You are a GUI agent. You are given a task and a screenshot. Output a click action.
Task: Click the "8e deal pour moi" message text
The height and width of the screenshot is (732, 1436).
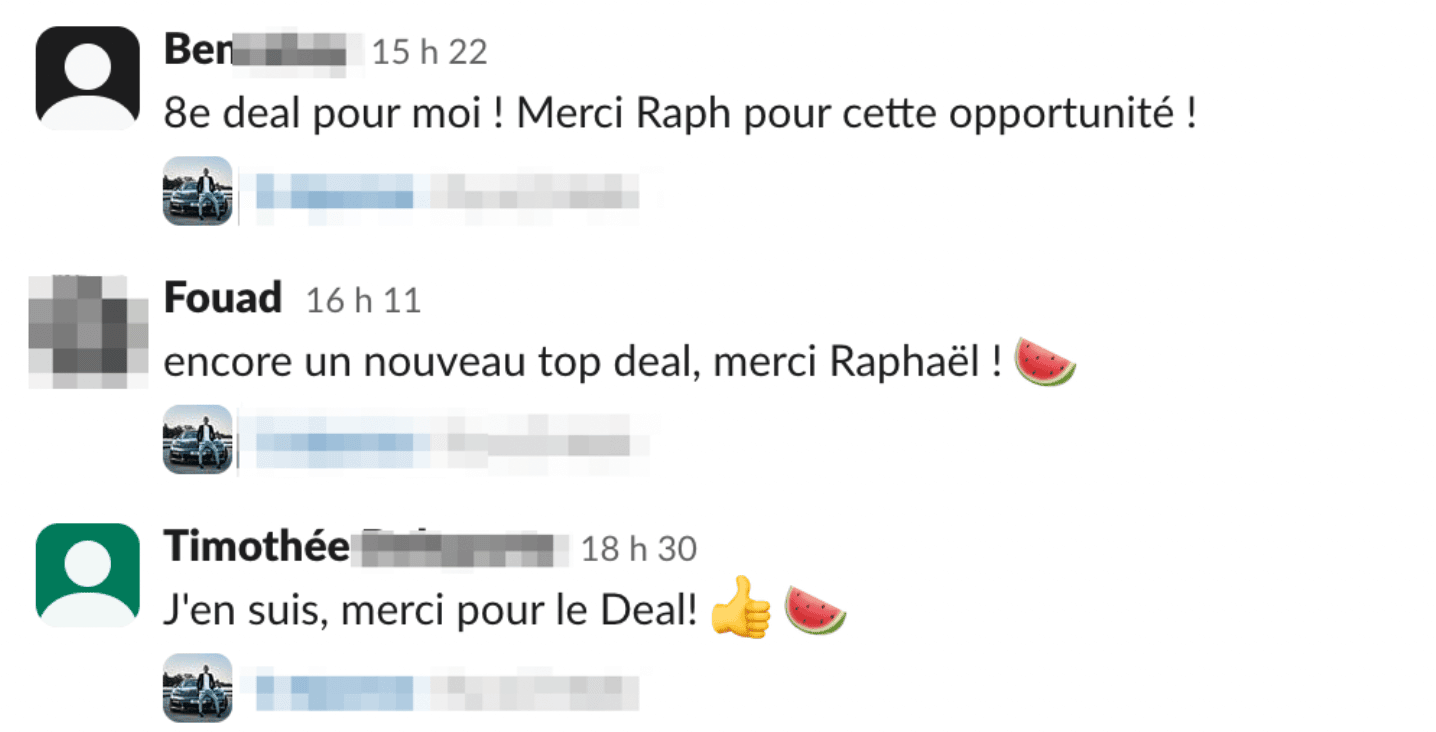pos(679,115)
